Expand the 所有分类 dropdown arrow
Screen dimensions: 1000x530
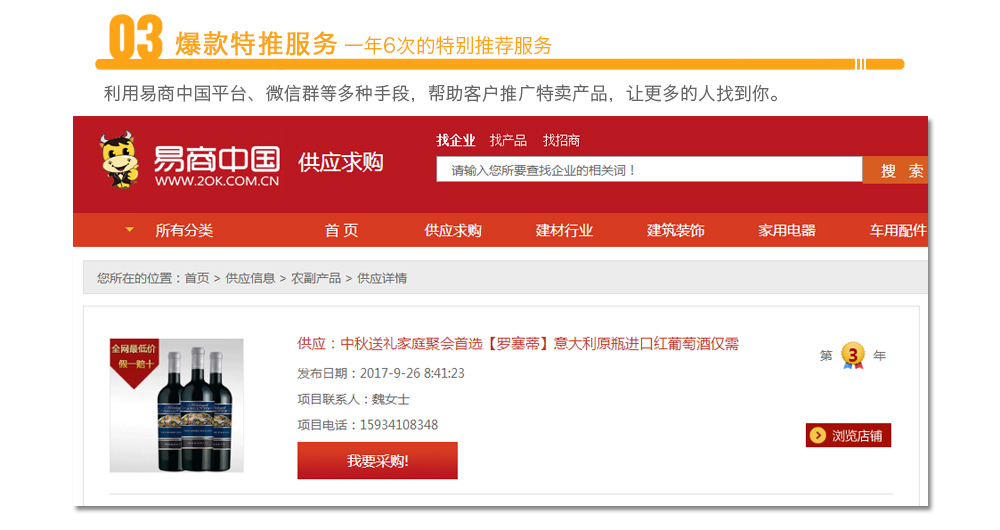tap(129, 230)
